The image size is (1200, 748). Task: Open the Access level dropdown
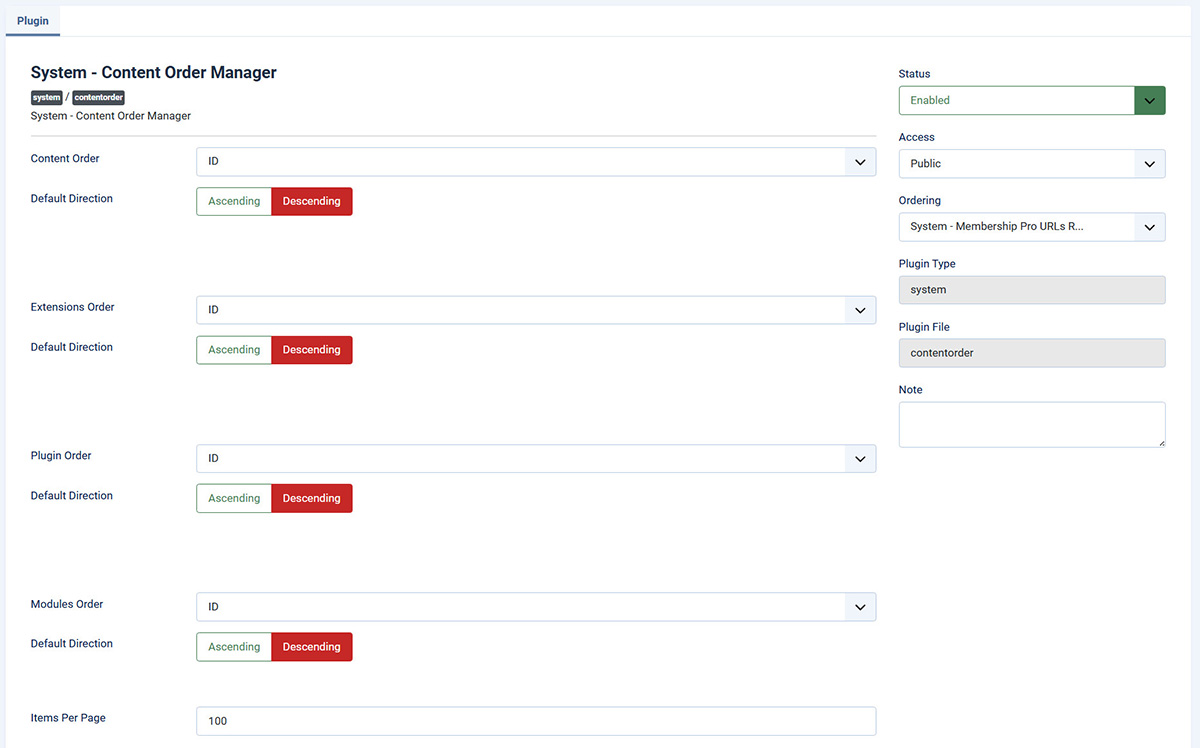1031,163
